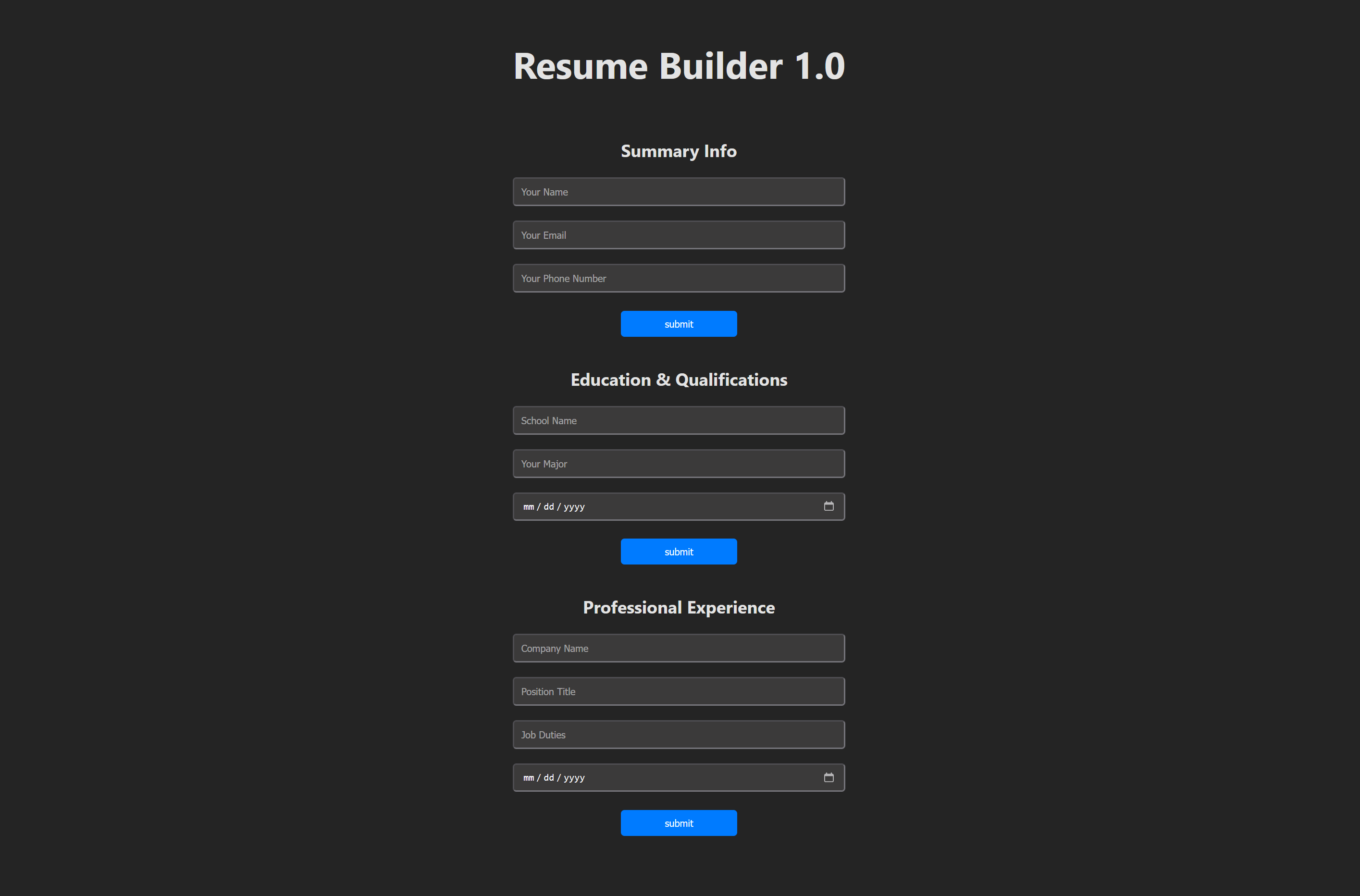Open calendar picker in Professional Experience date field
The width and height of the screenshot is (1360, 896).
(828, 778)
